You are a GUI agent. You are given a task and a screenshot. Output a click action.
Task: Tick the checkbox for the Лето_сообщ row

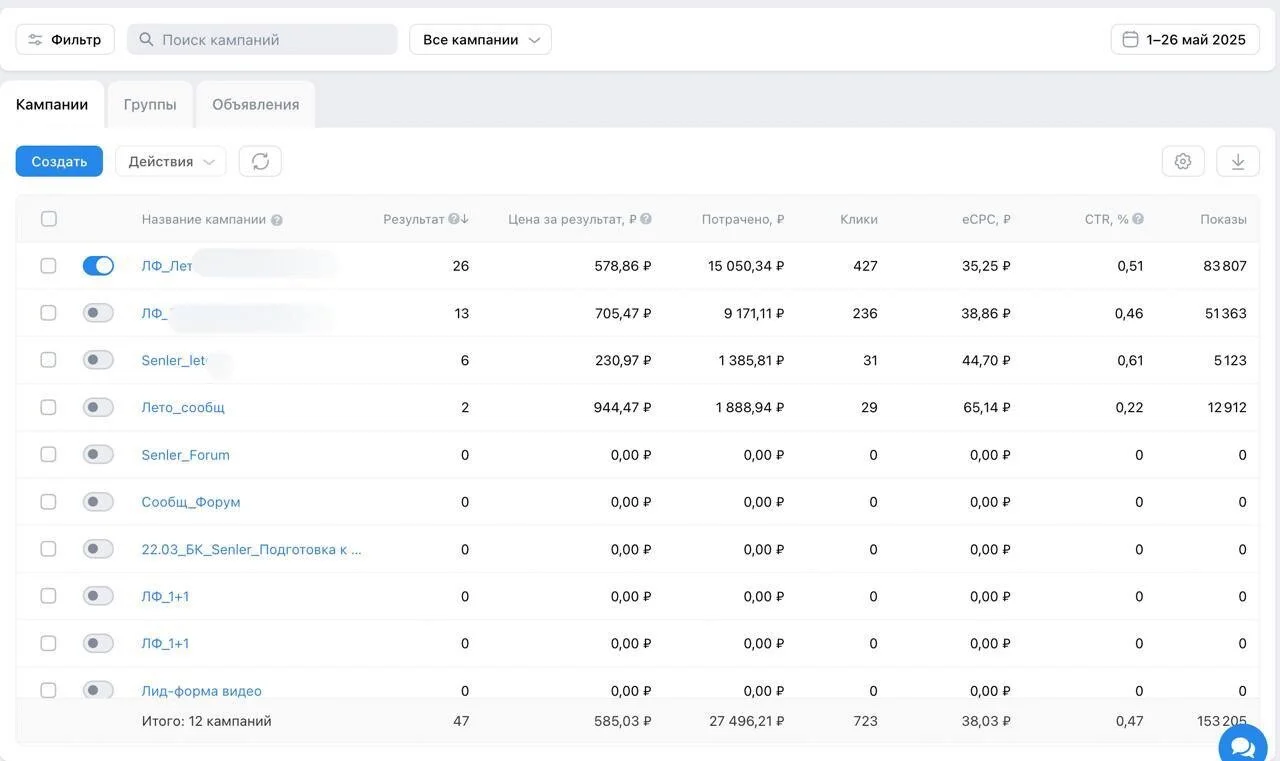48,407
